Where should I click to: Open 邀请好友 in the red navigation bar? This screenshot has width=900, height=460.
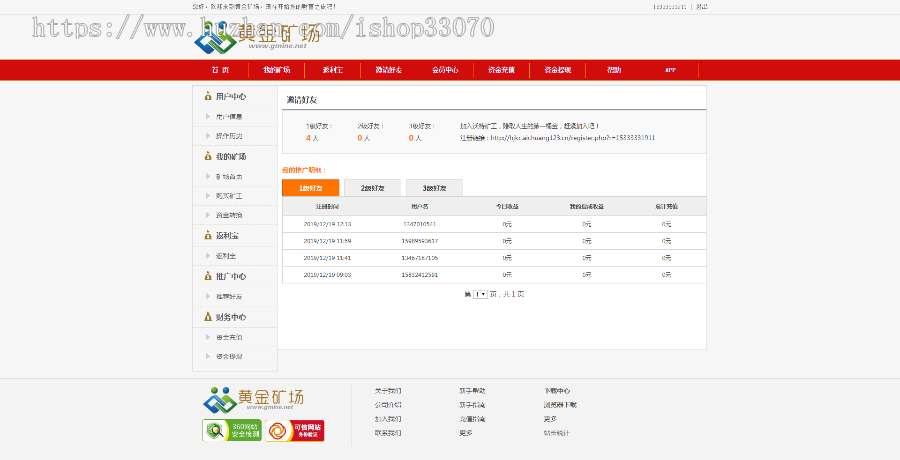389,70
